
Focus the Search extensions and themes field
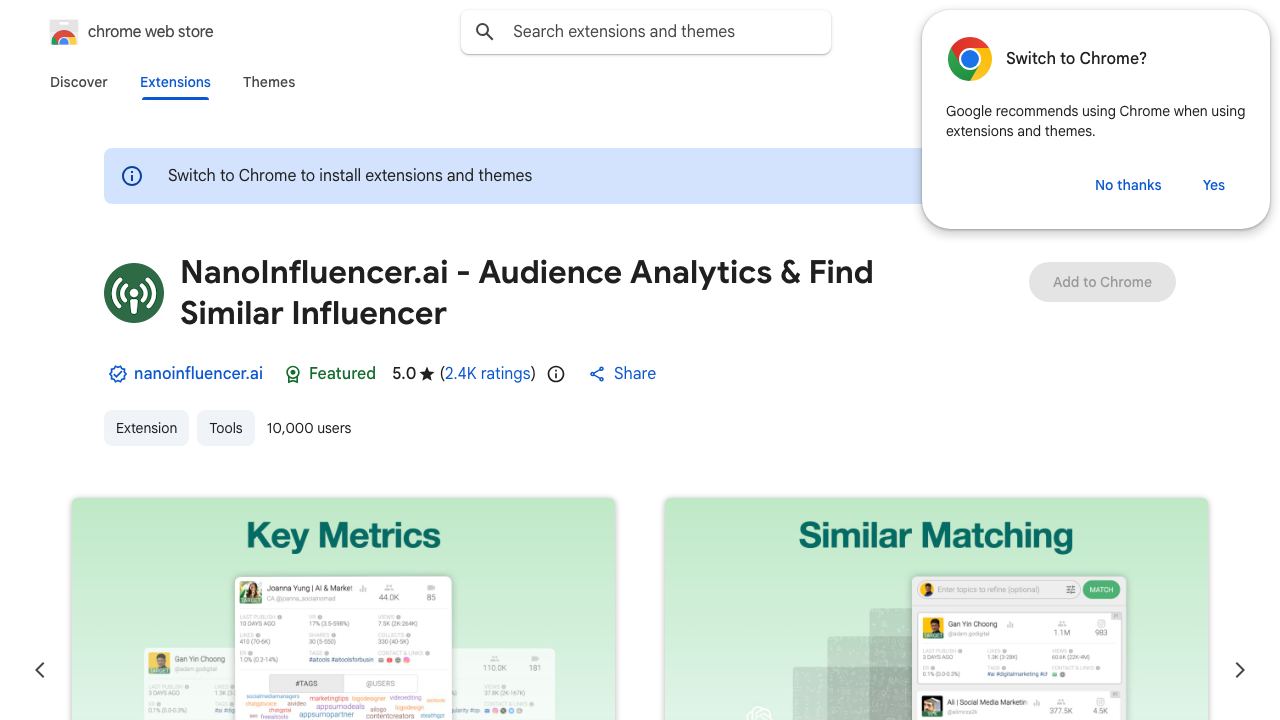coord(646,32)
